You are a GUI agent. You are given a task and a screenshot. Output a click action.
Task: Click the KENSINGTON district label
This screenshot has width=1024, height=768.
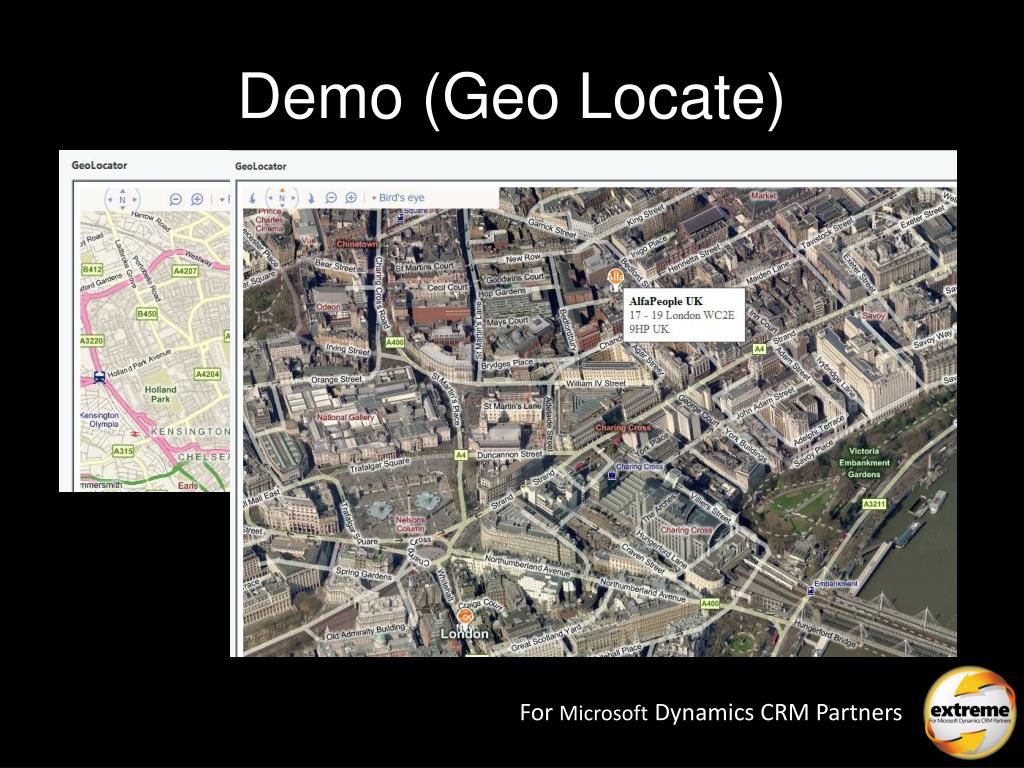coord(190,432)
